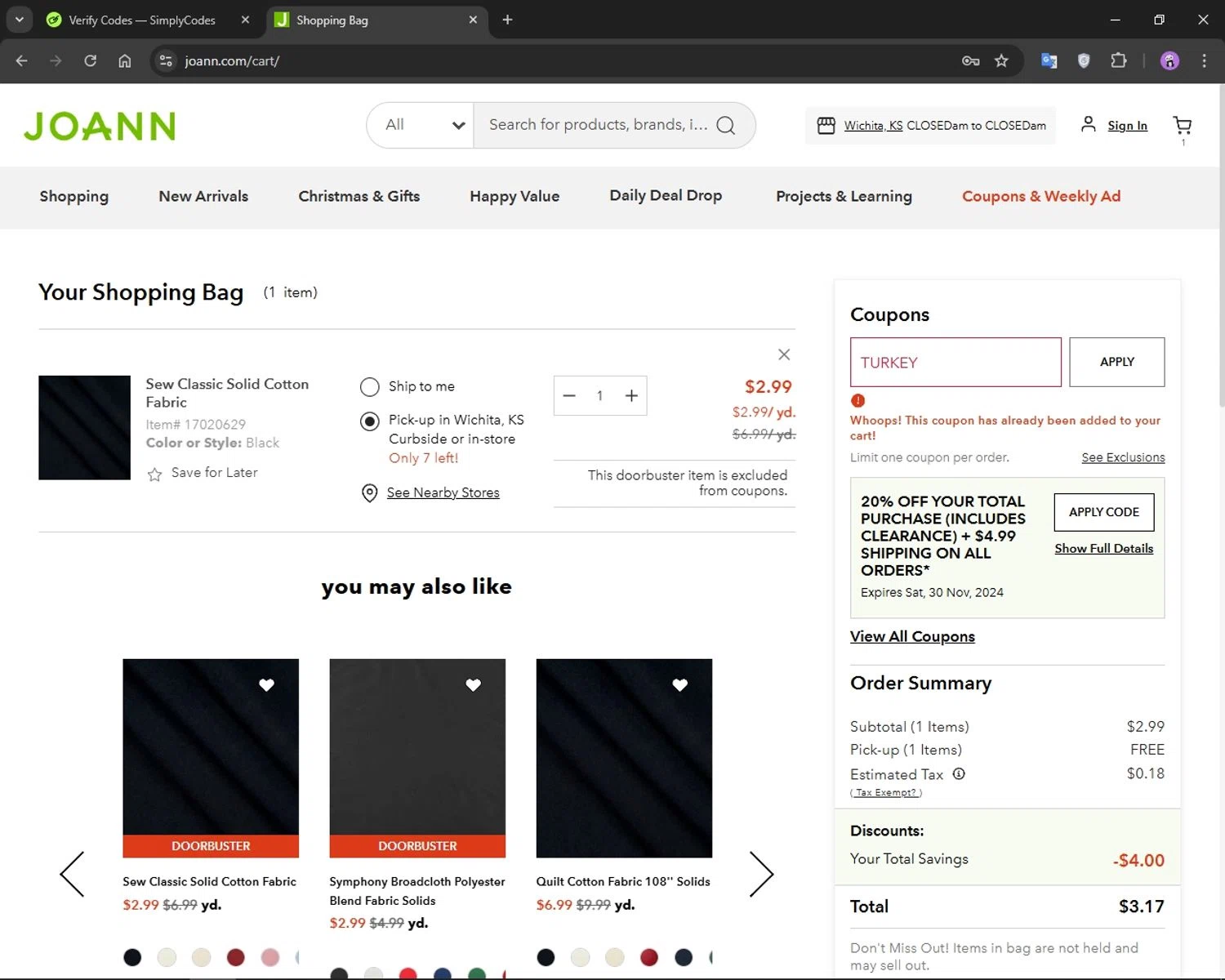Click the APPLY CODE button

tap(1104, 512)
